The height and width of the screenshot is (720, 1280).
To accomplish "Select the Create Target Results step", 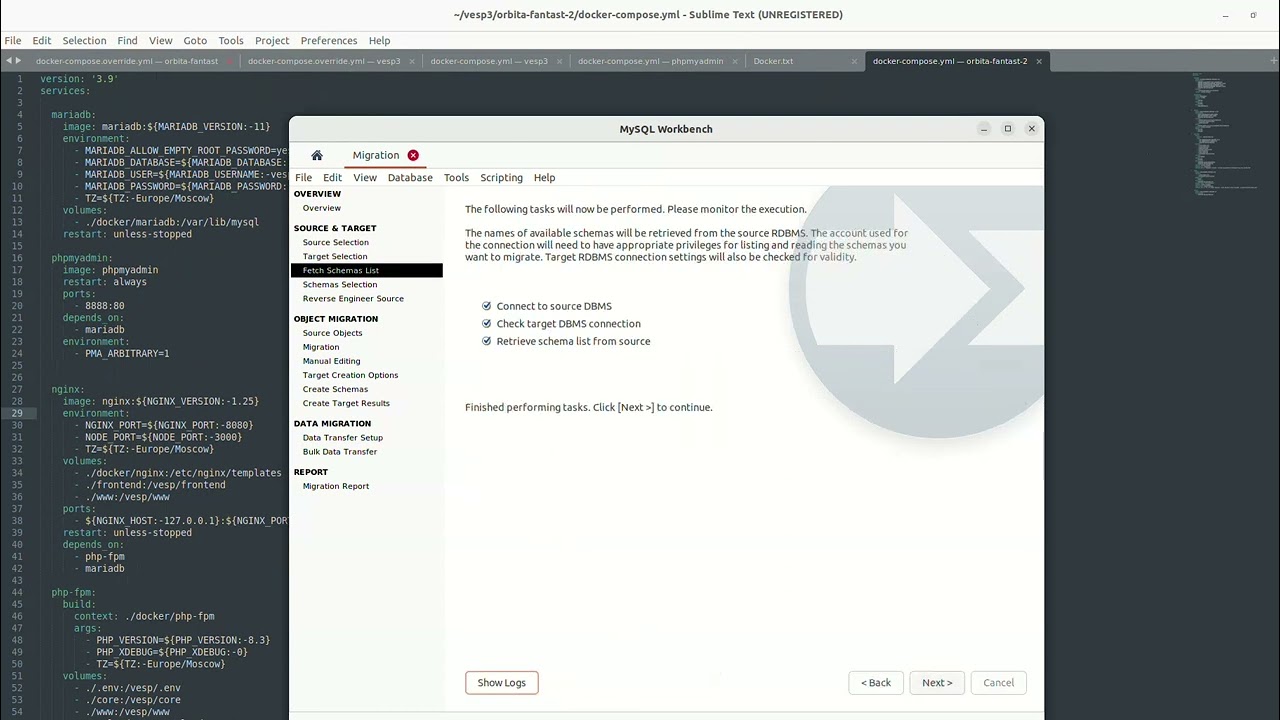I will click(346, 403).
